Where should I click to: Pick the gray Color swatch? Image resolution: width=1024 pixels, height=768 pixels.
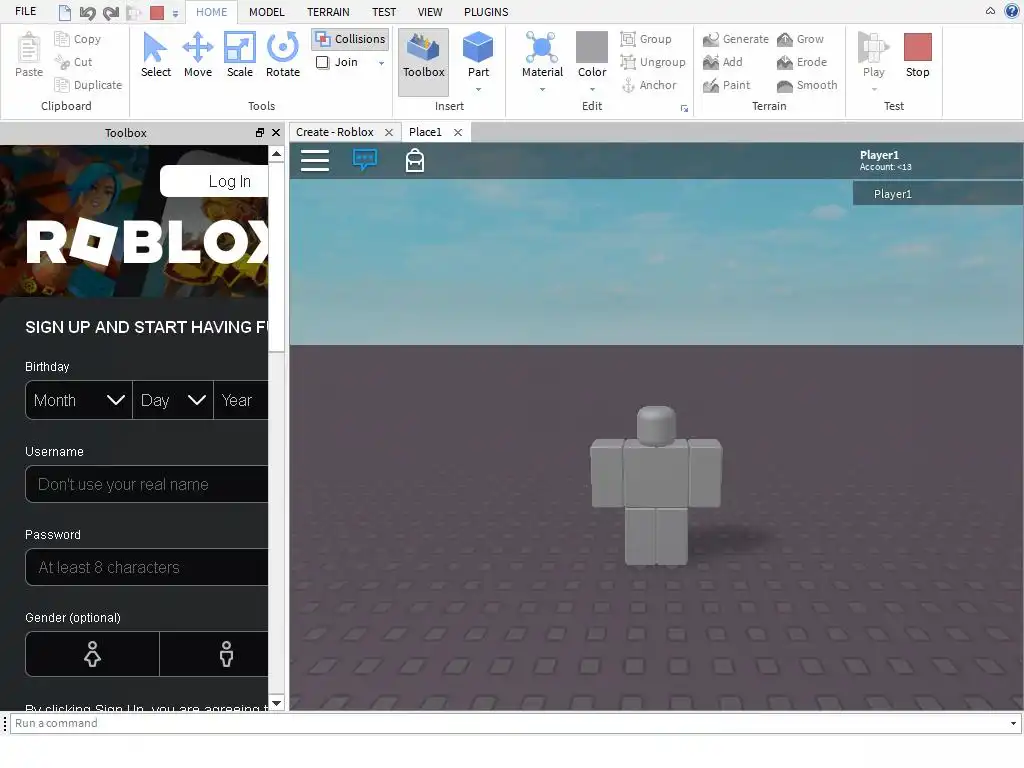pyautogui.click(x=592, y=48)
